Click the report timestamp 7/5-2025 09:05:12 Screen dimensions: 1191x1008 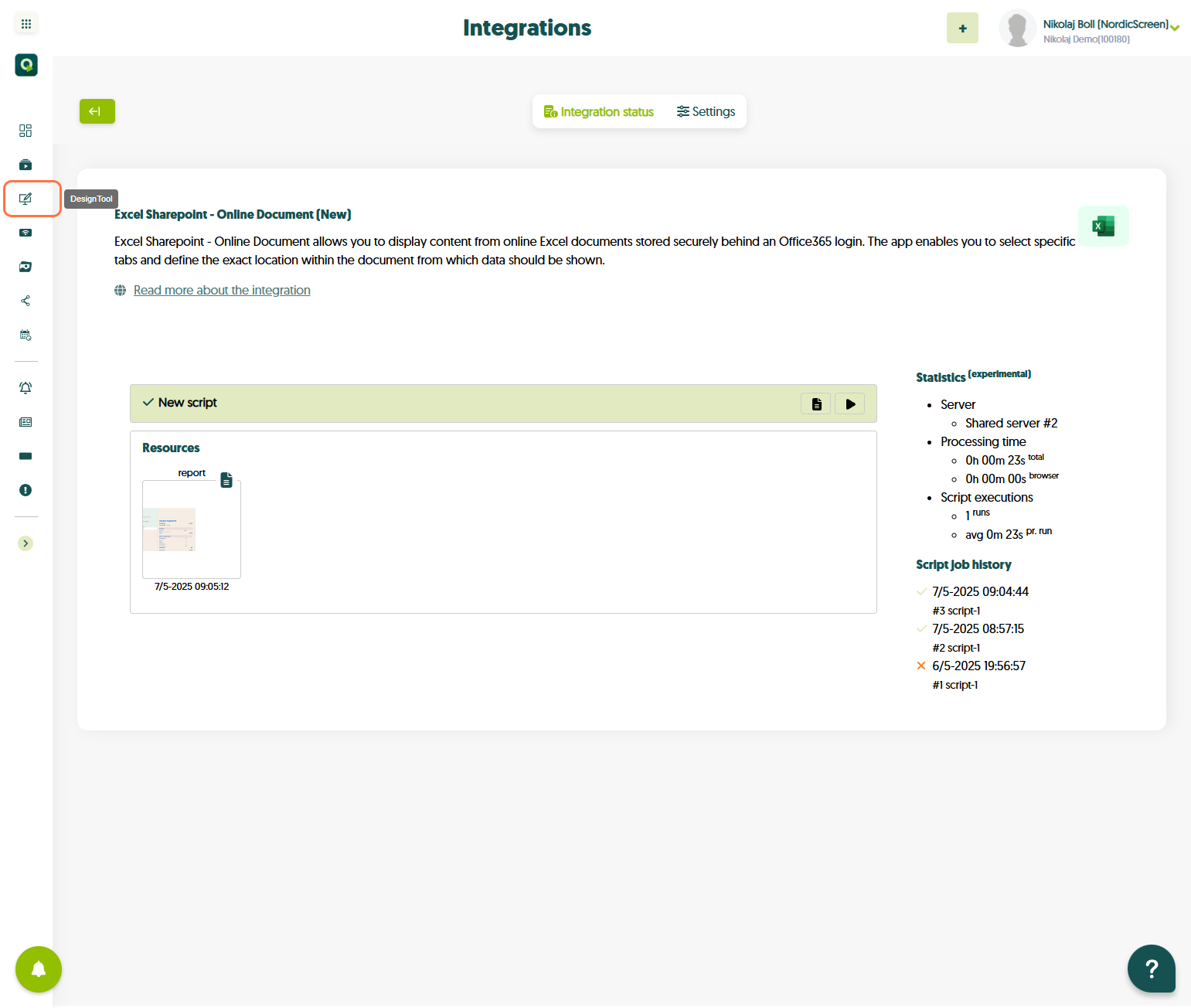point(192,587)
